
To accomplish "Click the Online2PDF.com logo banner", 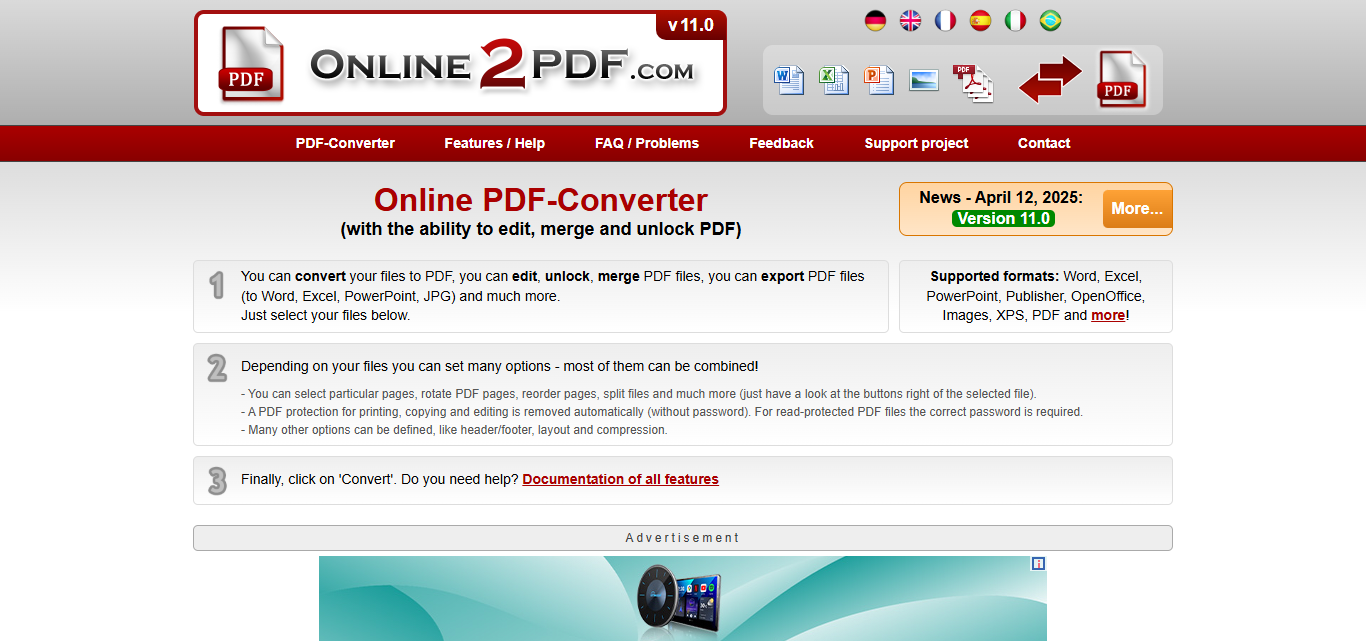I will 460,63.
